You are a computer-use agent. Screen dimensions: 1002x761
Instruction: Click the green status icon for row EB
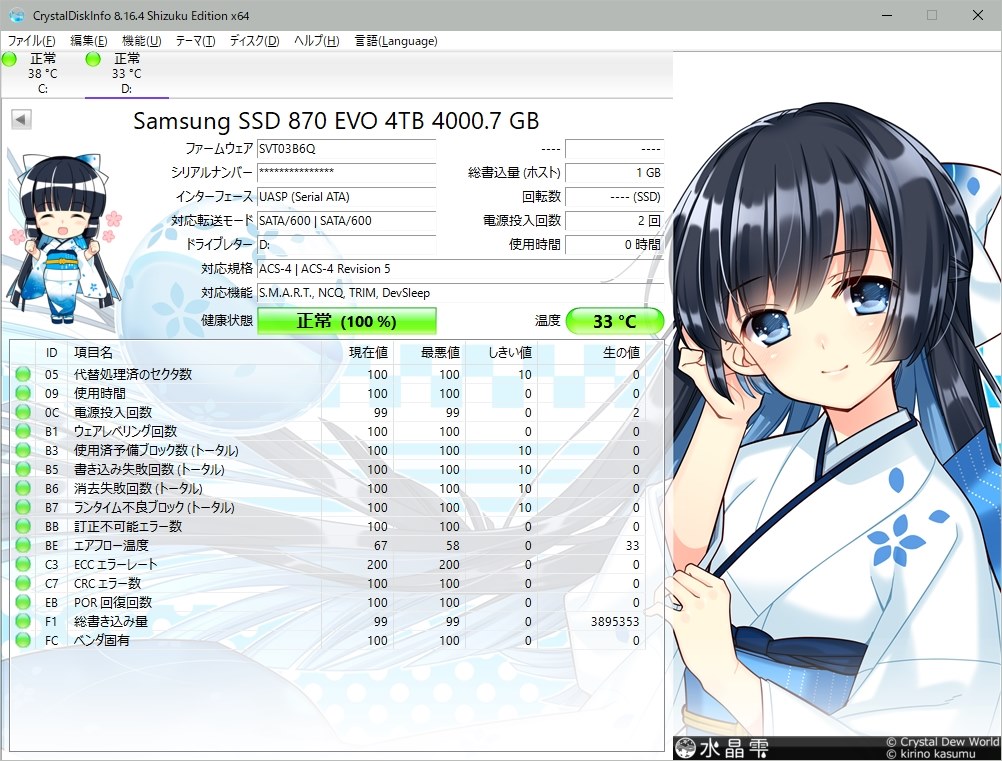pos(23,602)
